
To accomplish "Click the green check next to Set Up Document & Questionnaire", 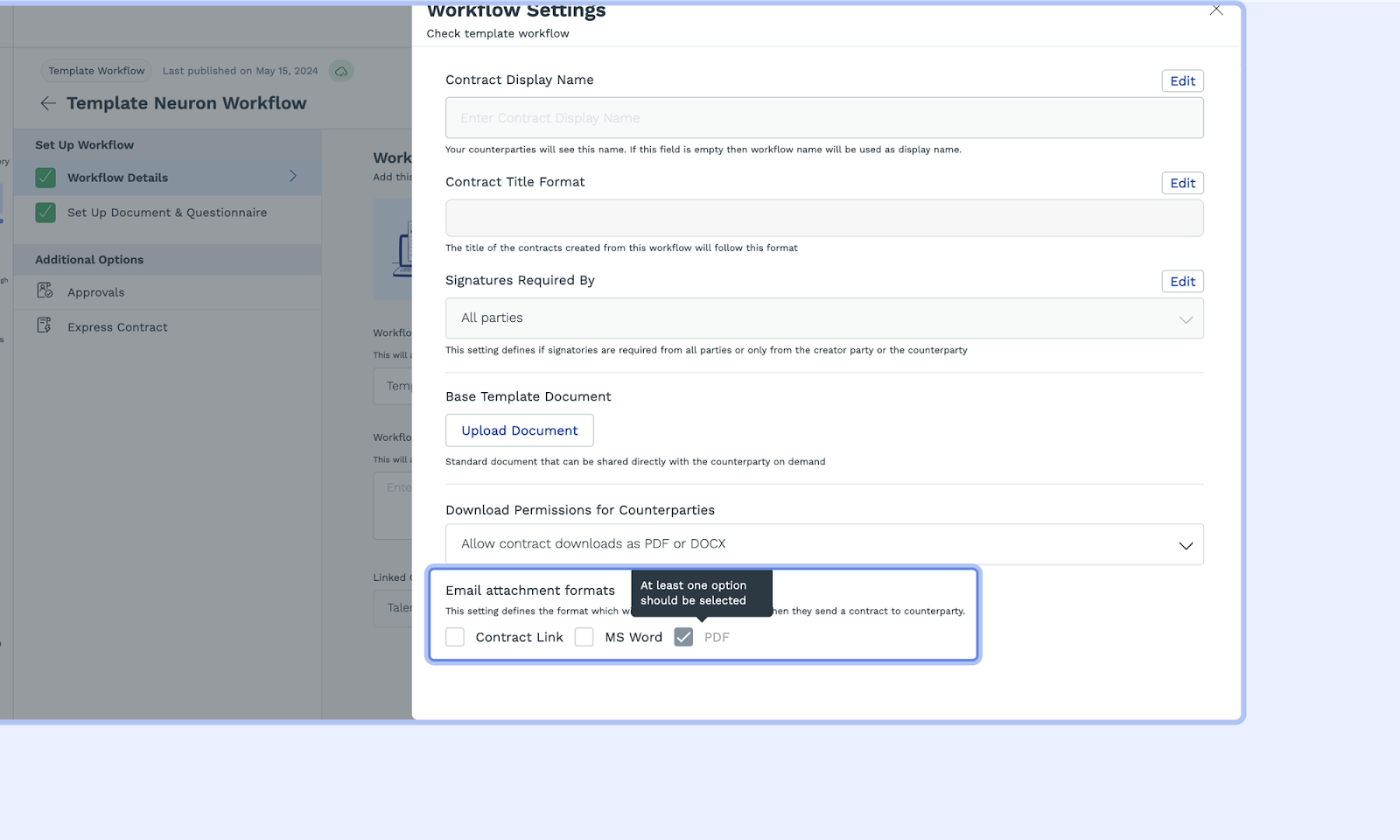I will [45, 213].
